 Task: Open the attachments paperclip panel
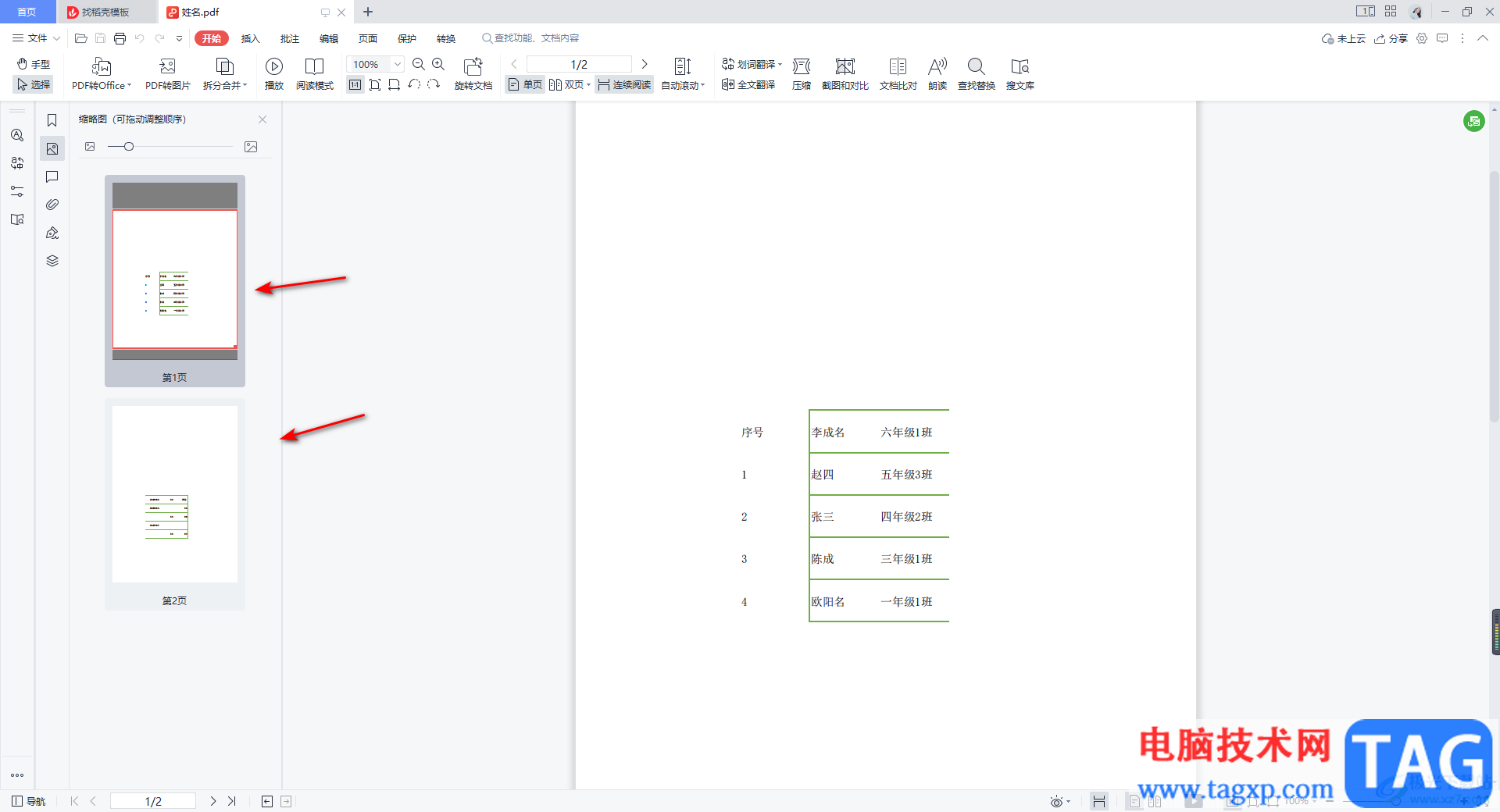(x=52, y=205)
